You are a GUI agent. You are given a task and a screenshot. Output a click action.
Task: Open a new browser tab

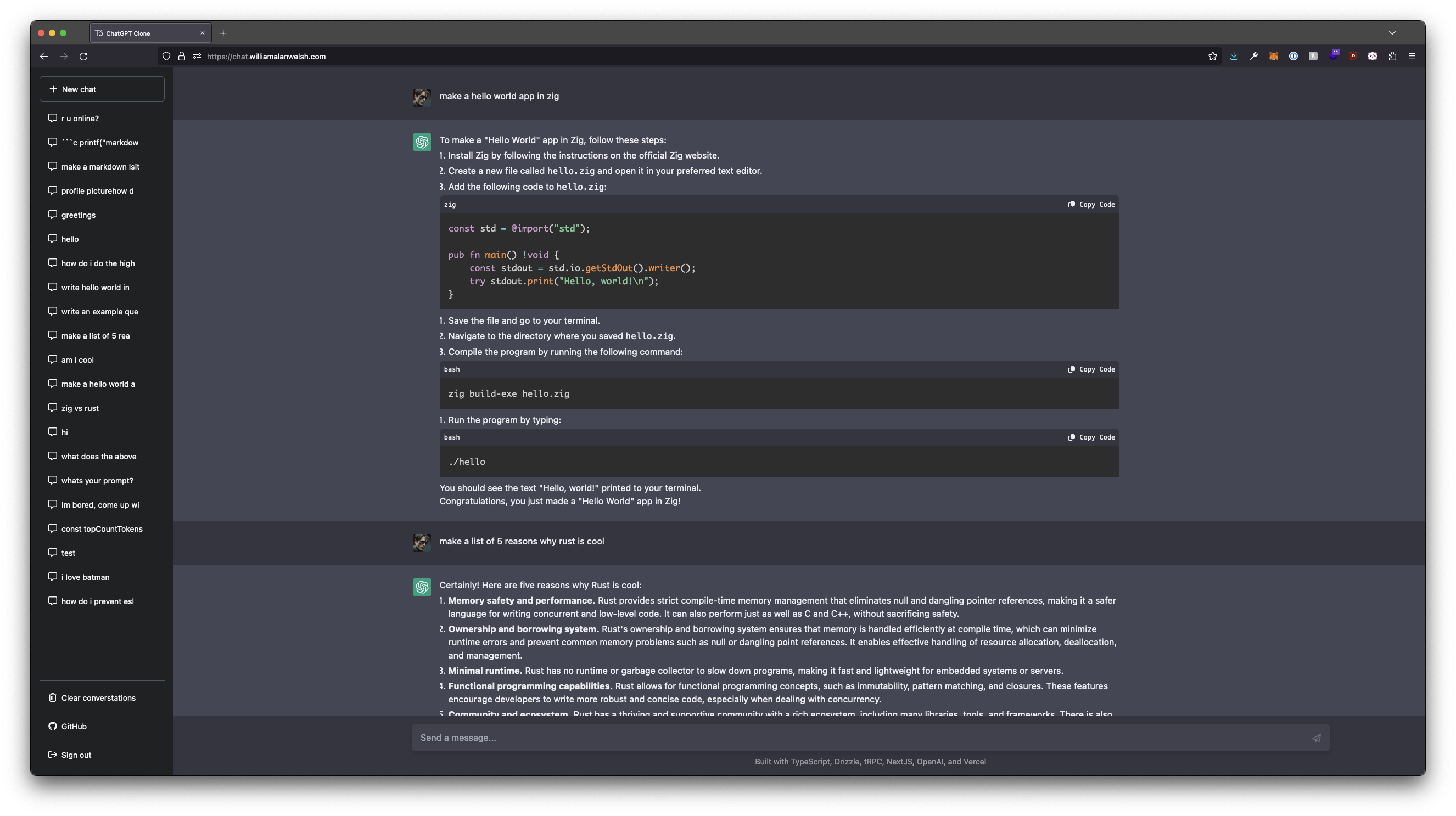[223, 33]
